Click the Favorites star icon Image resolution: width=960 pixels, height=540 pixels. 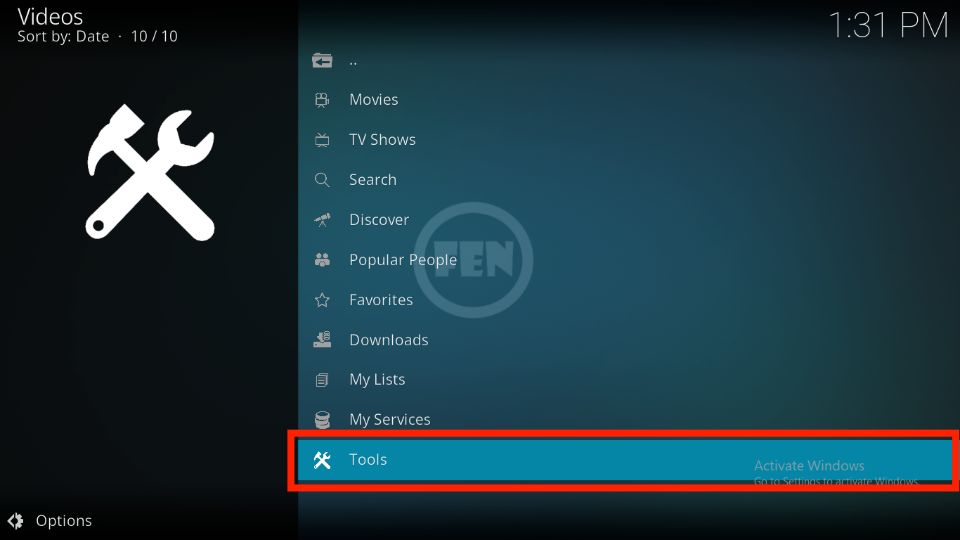(x=322, y=300)
